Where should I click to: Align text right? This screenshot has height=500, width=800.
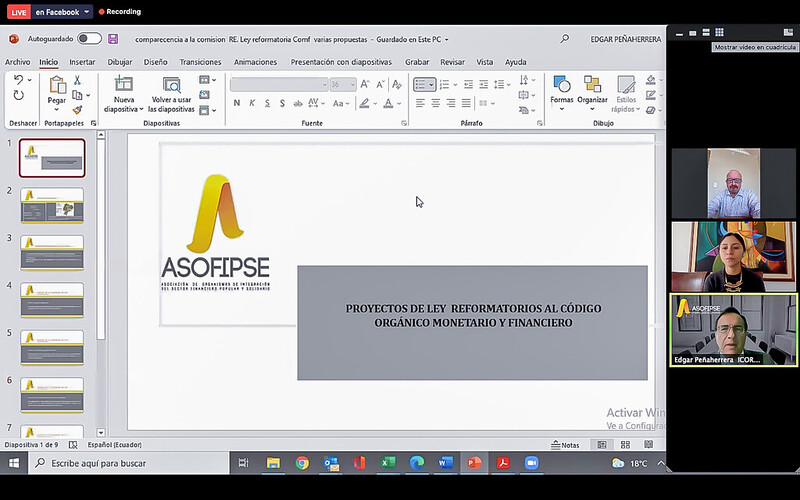coord(451,103)
